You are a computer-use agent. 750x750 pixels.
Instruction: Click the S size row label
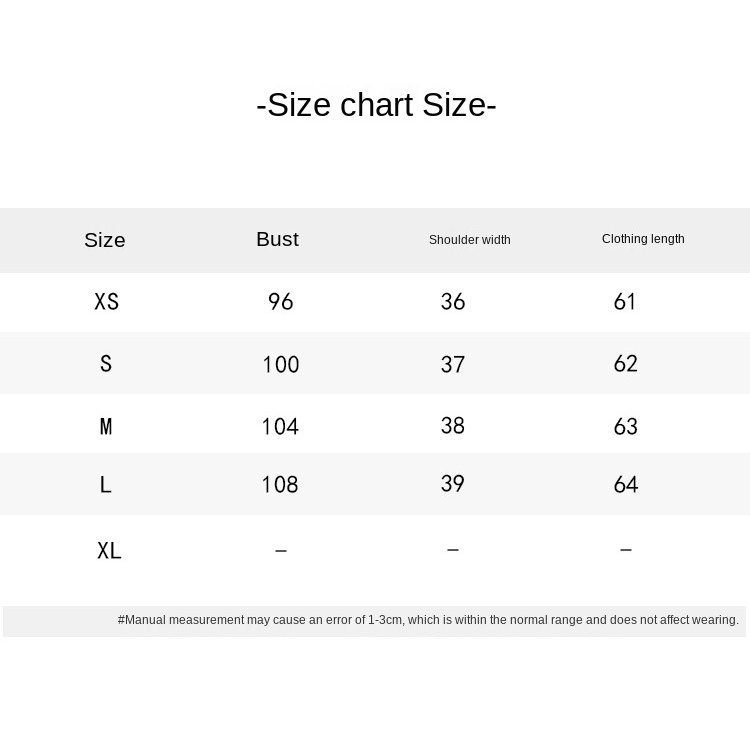106,364
